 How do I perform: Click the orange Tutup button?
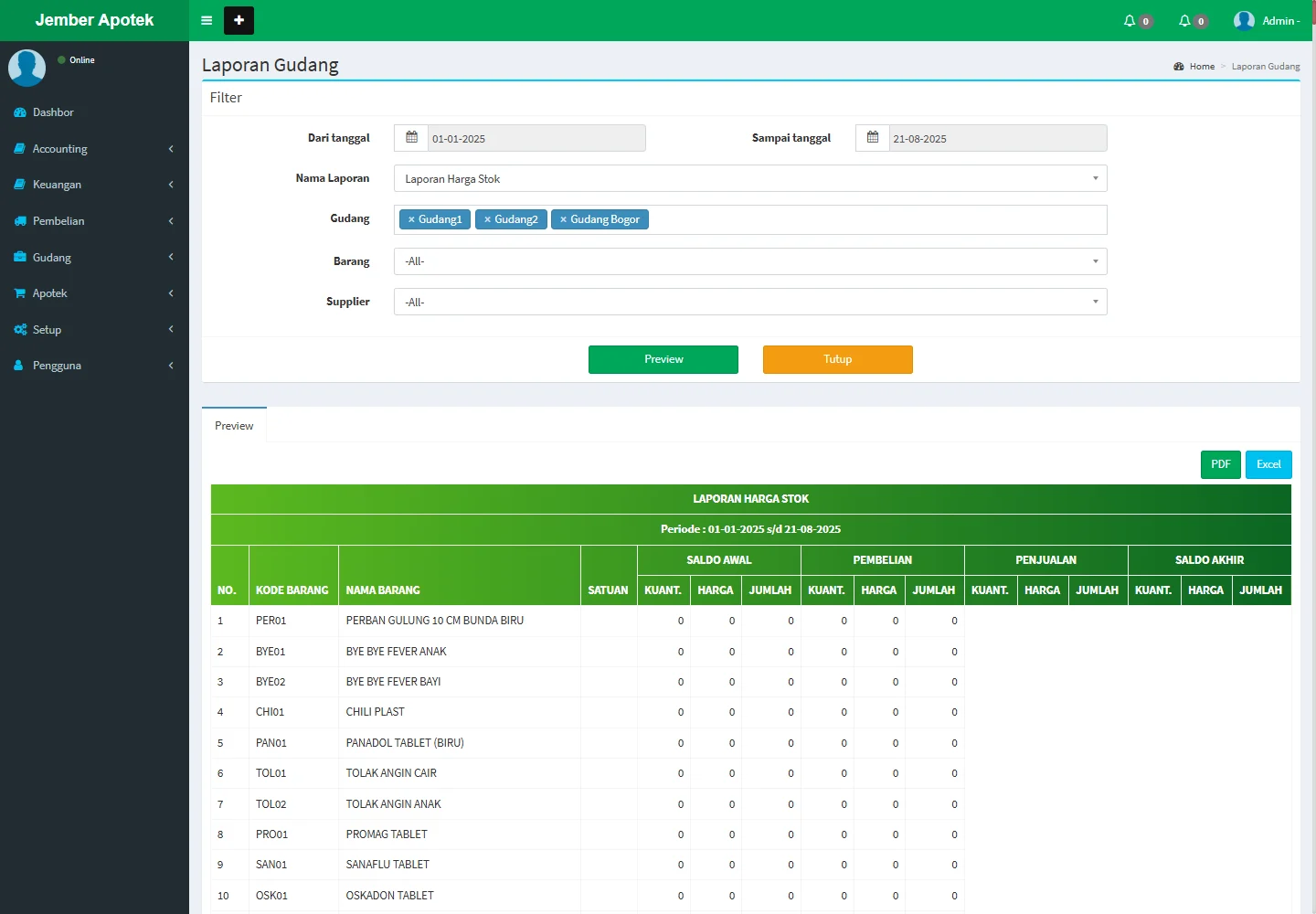click(837, 359)
